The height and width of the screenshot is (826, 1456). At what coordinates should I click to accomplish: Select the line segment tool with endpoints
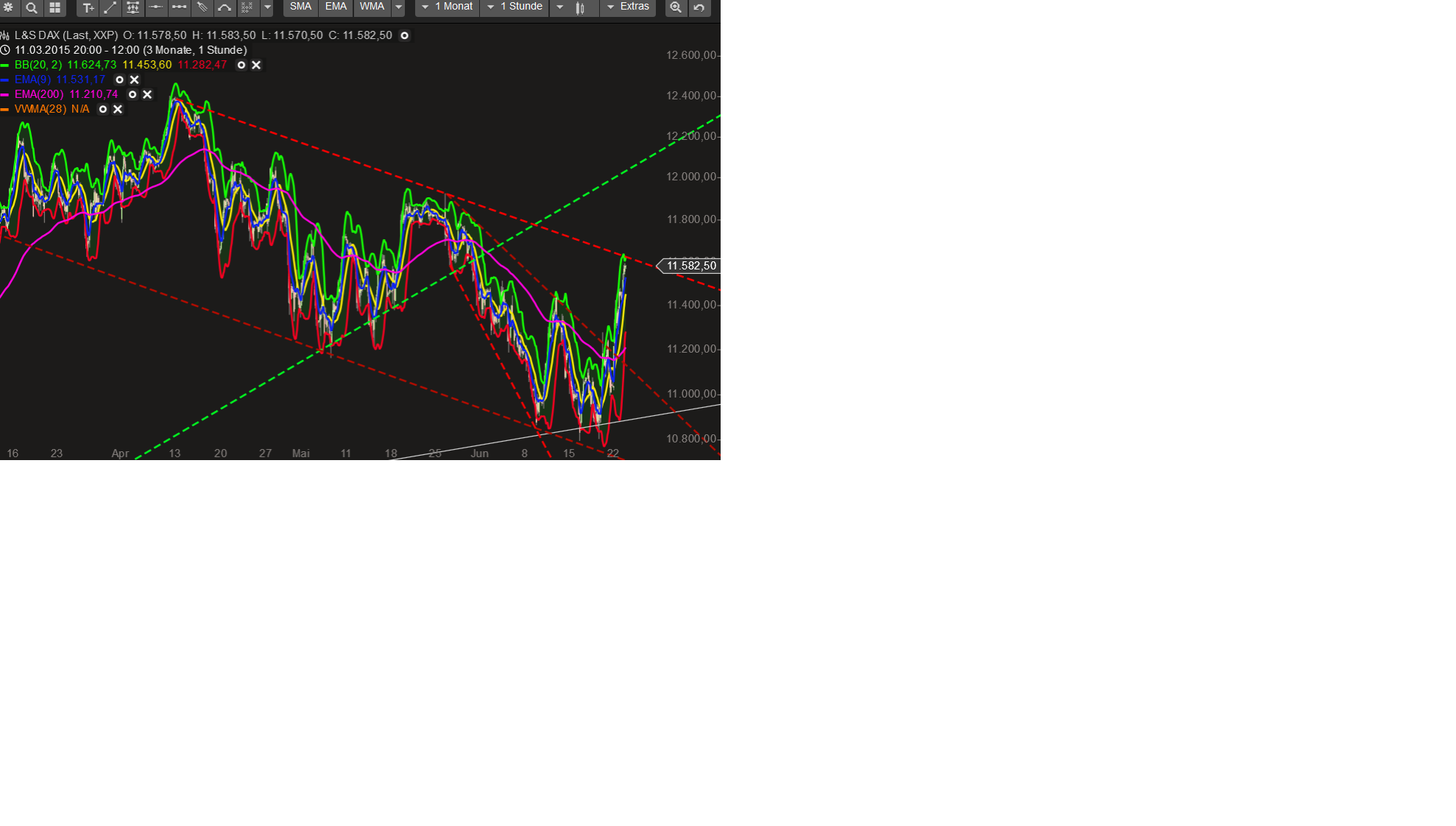(x=179, y=7)
